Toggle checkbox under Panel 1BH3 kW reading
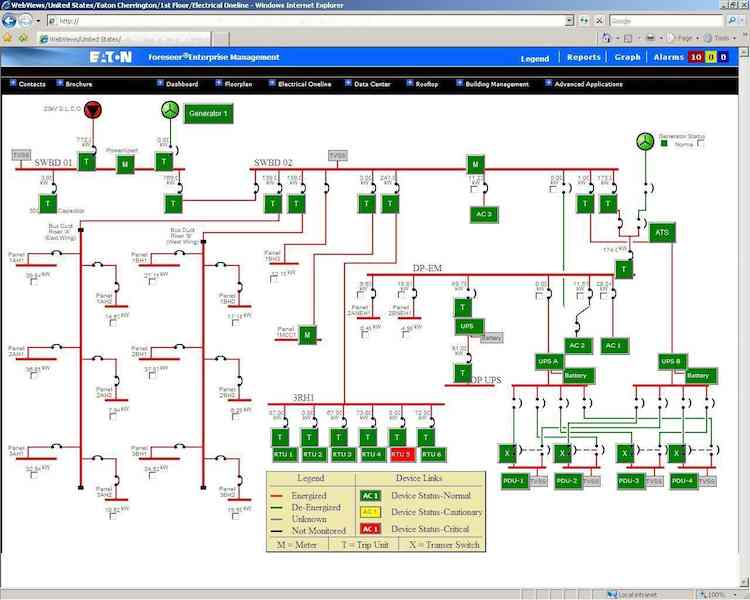The image size is (750, 600). point(273,279)
